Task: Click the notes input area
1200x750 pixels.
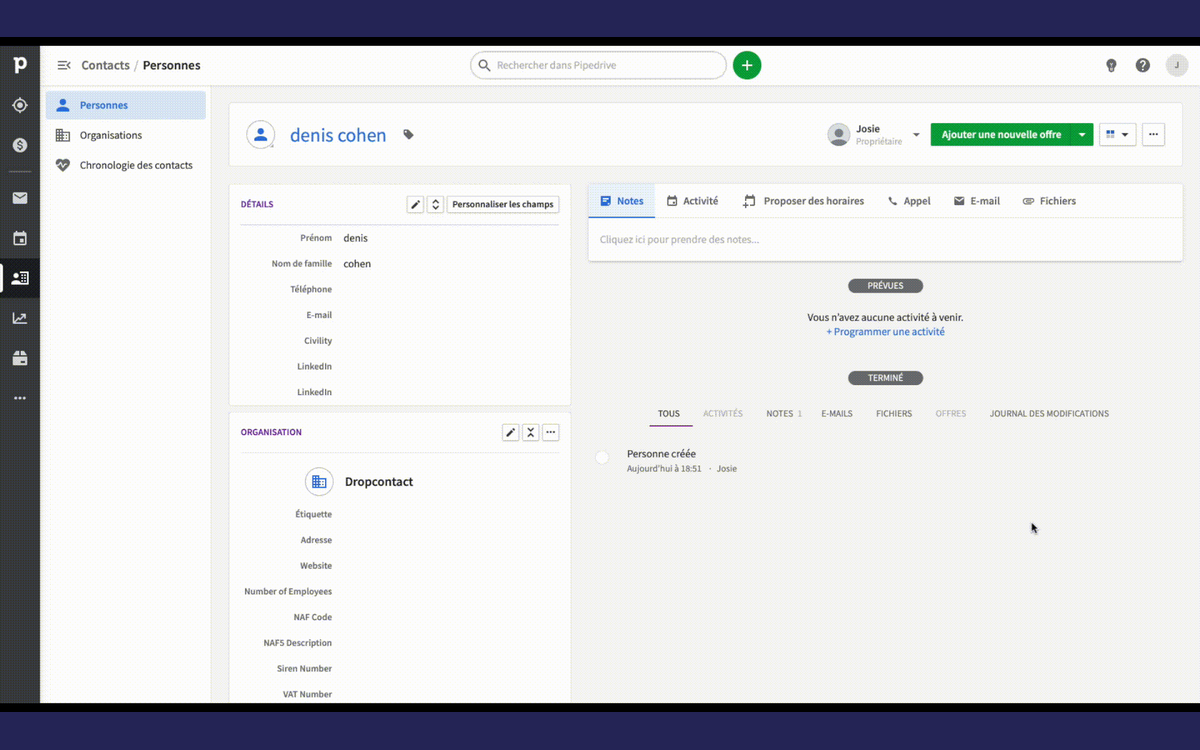Action: pyautogui.click(x=885, y=240)
